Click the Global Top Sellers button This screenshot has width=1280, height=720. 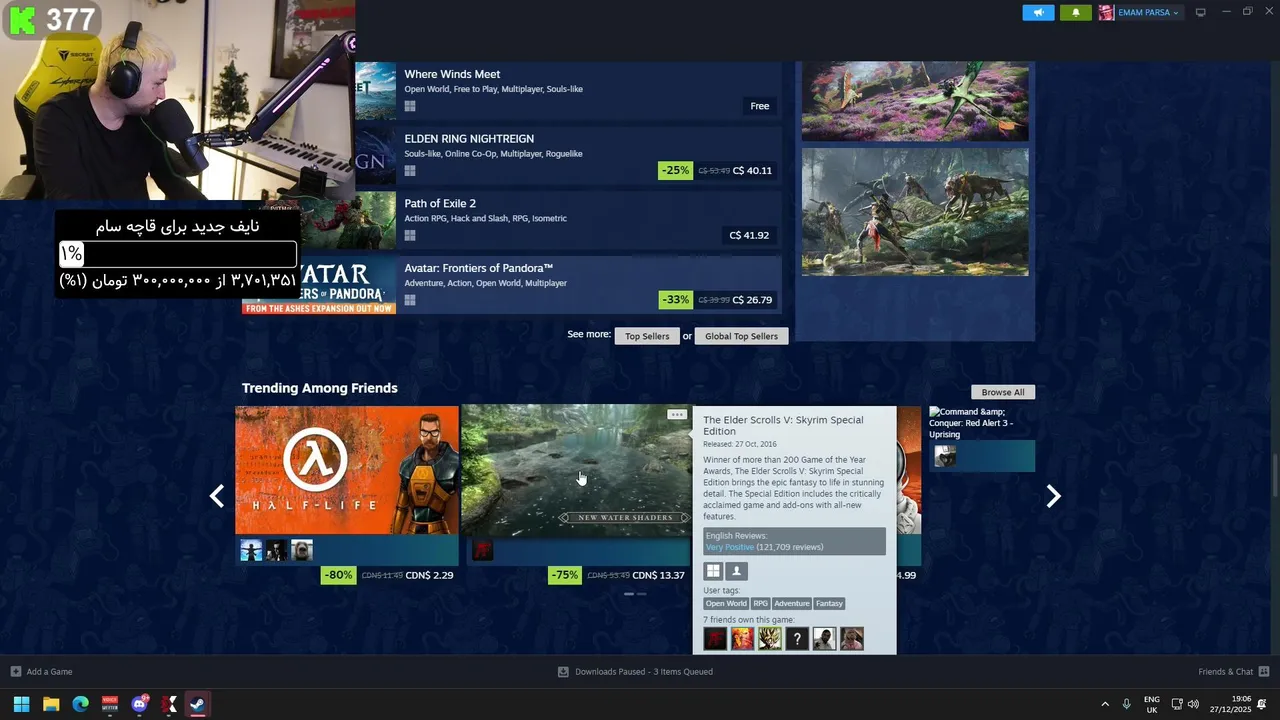(741, 336)
